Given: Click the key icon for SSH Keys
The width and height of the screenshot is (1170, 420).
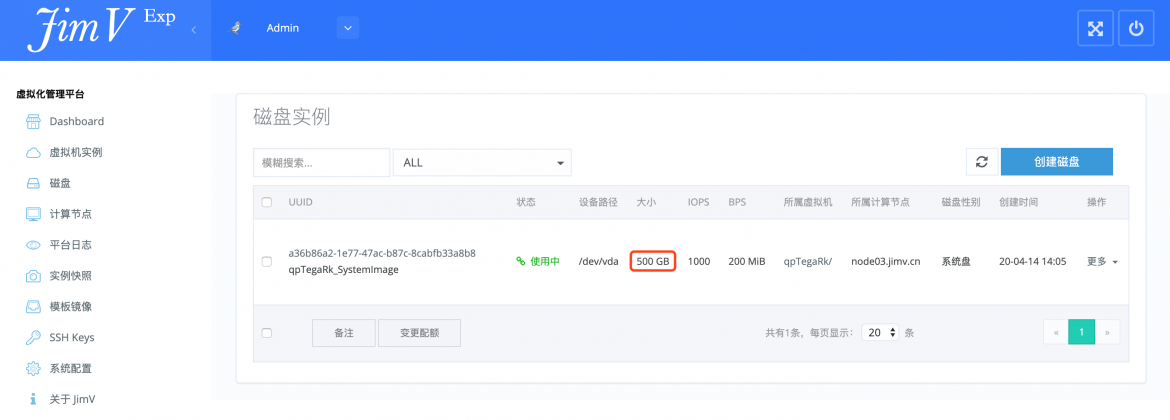Looking at the screenshot, I should 33,337.
